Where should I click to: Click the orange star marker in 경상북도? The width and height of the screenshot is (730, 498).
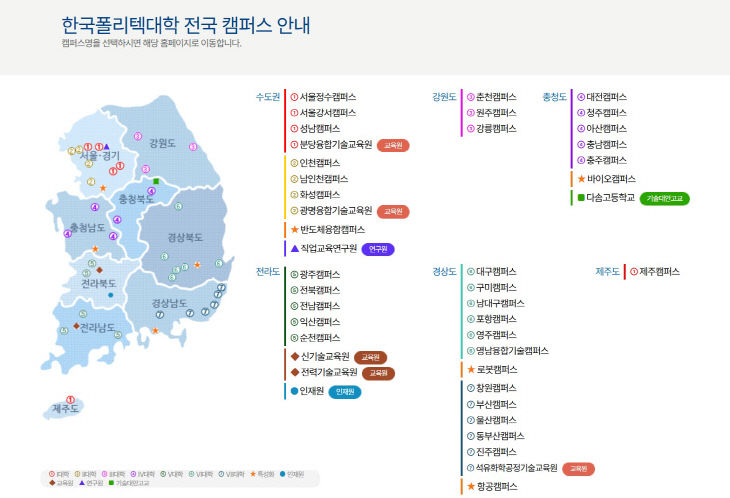[x=197, y=264]
